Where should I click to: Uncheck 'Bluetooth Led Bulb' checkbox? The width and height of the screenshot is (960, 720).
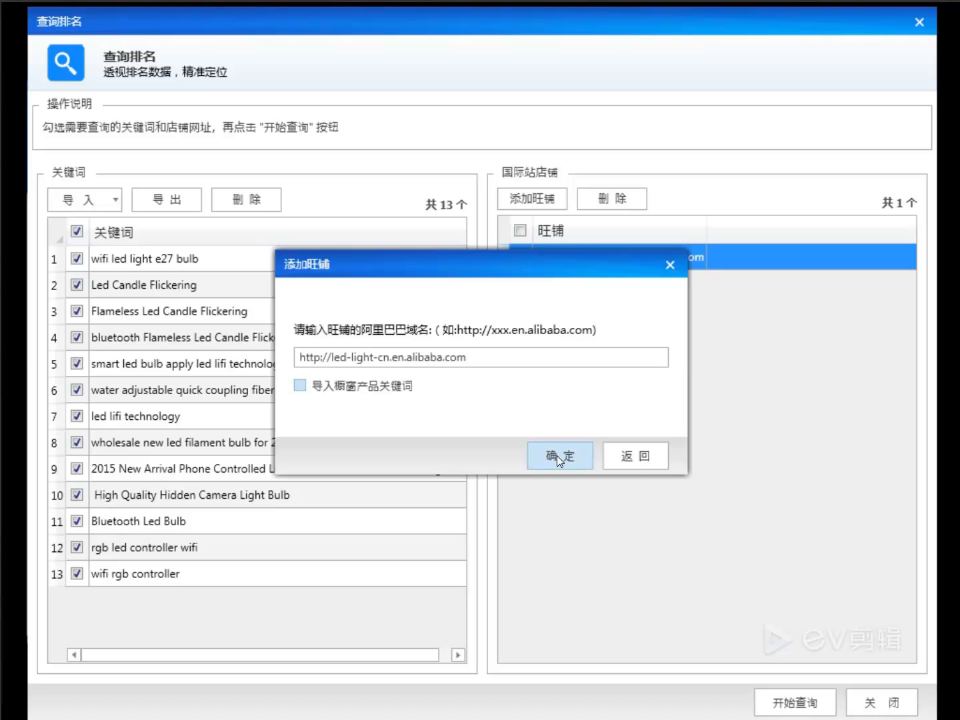[x=77, y=521]
